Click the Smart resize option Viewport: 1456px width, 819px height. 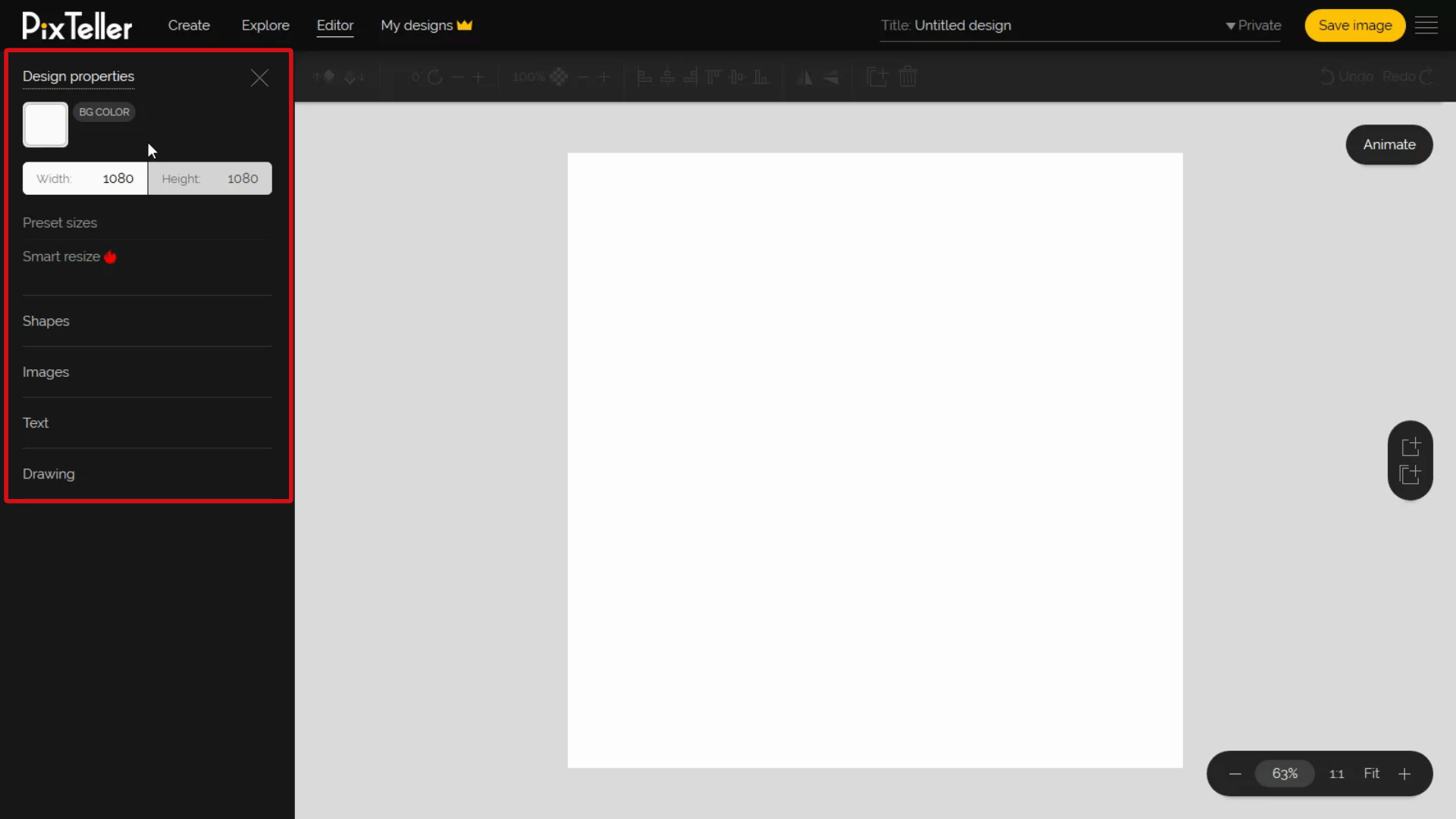pyautogui.click(x=62, y=256)
